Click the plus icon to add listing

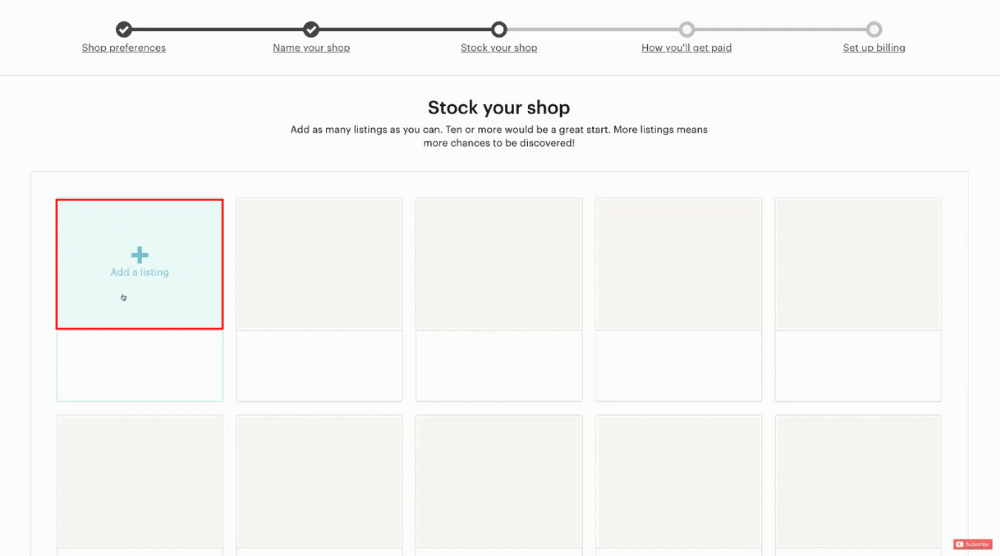tap(140, 255)
